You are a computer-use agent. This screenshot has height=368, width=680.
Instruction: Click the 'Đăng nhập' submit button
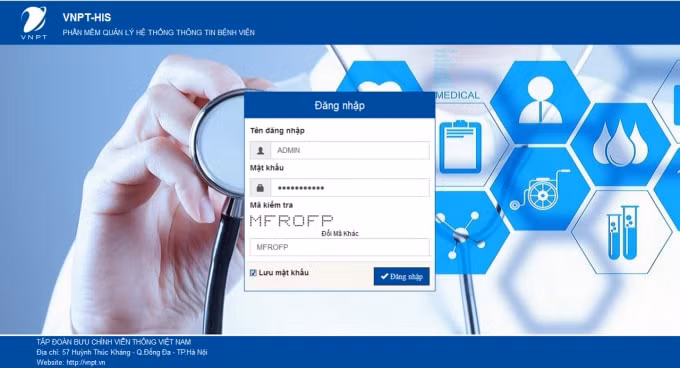point(402,277)
